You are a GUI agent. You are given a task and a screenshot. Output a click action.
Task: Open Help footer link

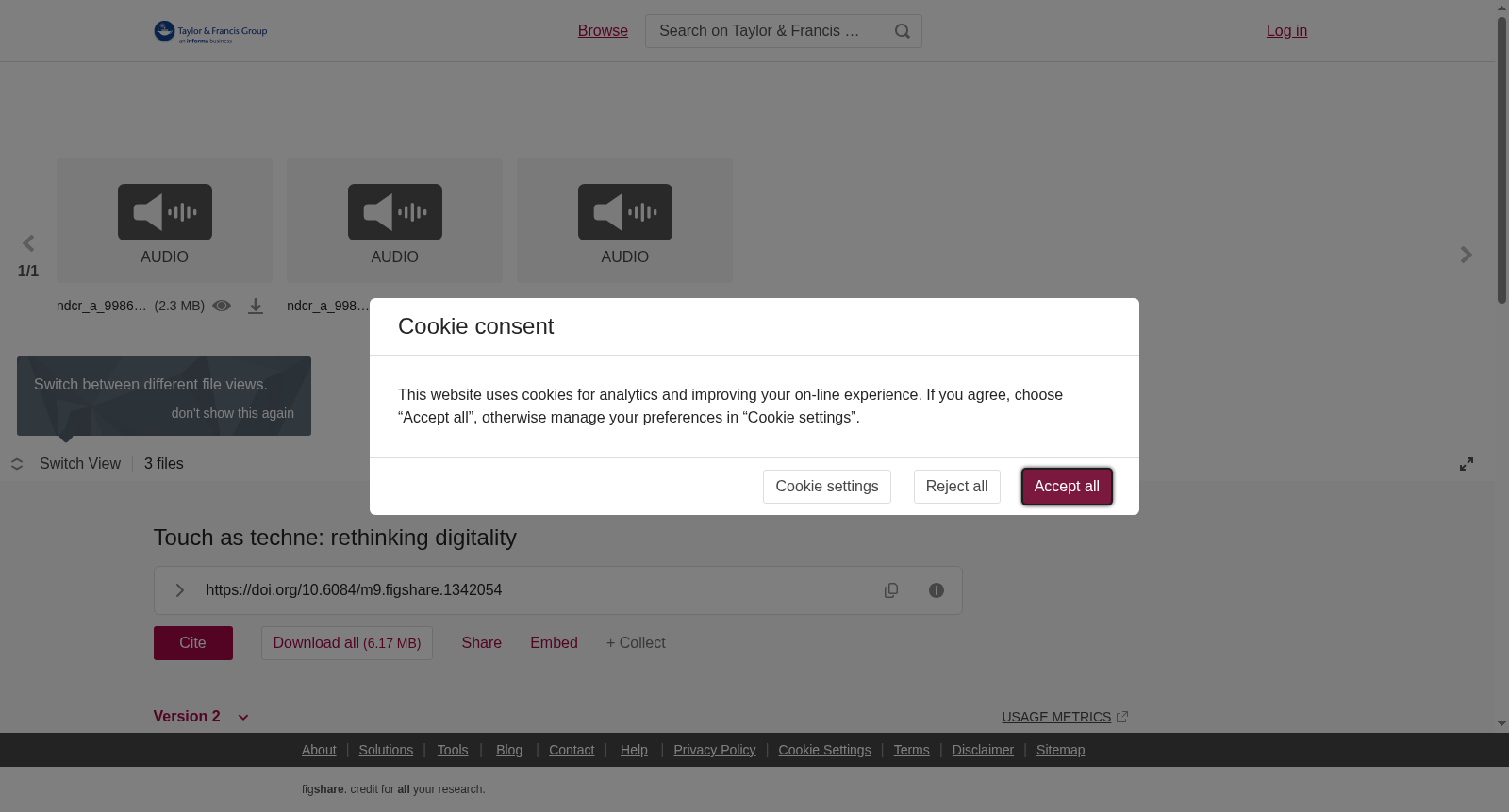click(634, 750)
